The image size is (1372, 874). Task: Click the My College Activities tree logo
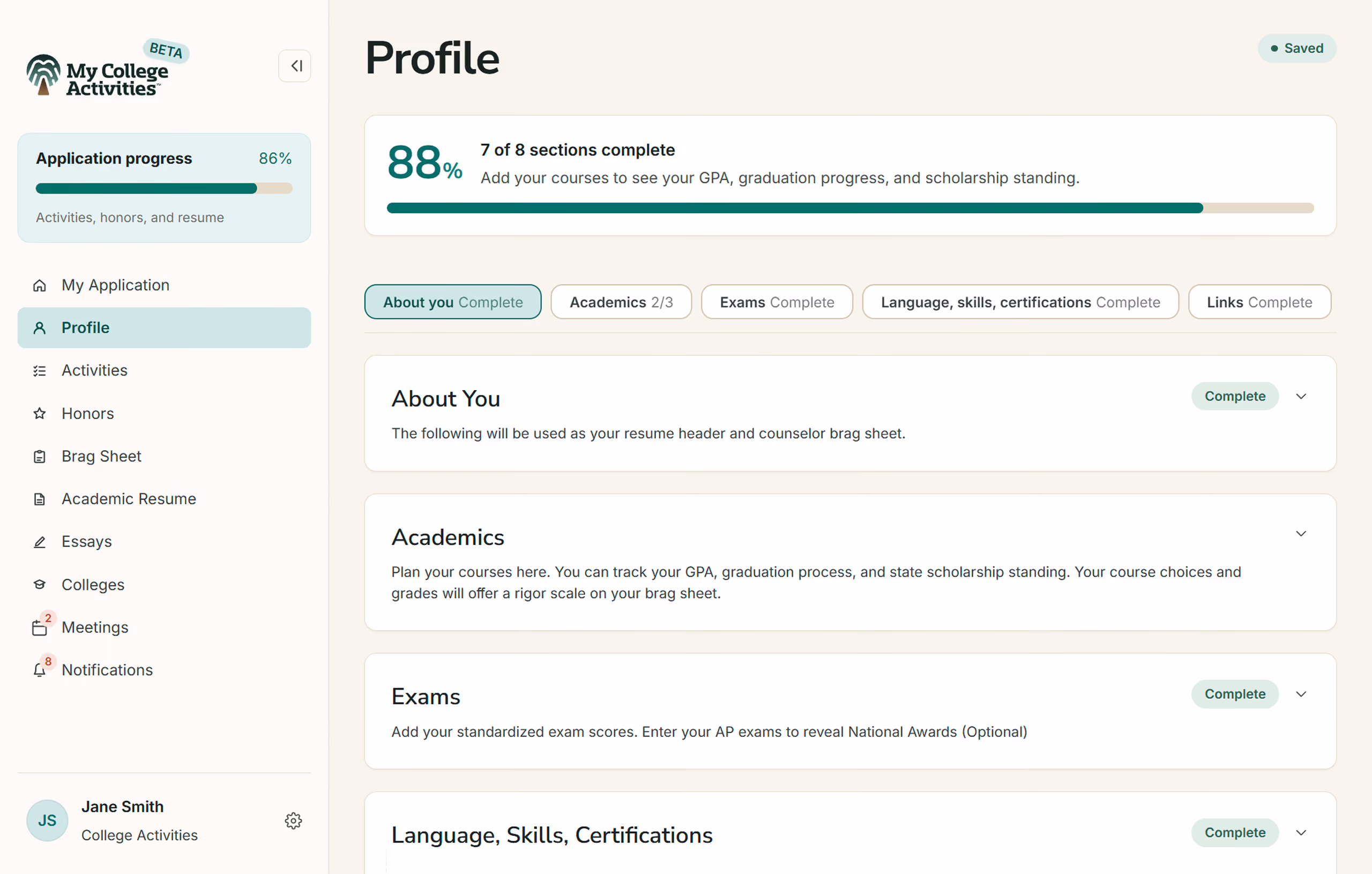click(43, 74)
